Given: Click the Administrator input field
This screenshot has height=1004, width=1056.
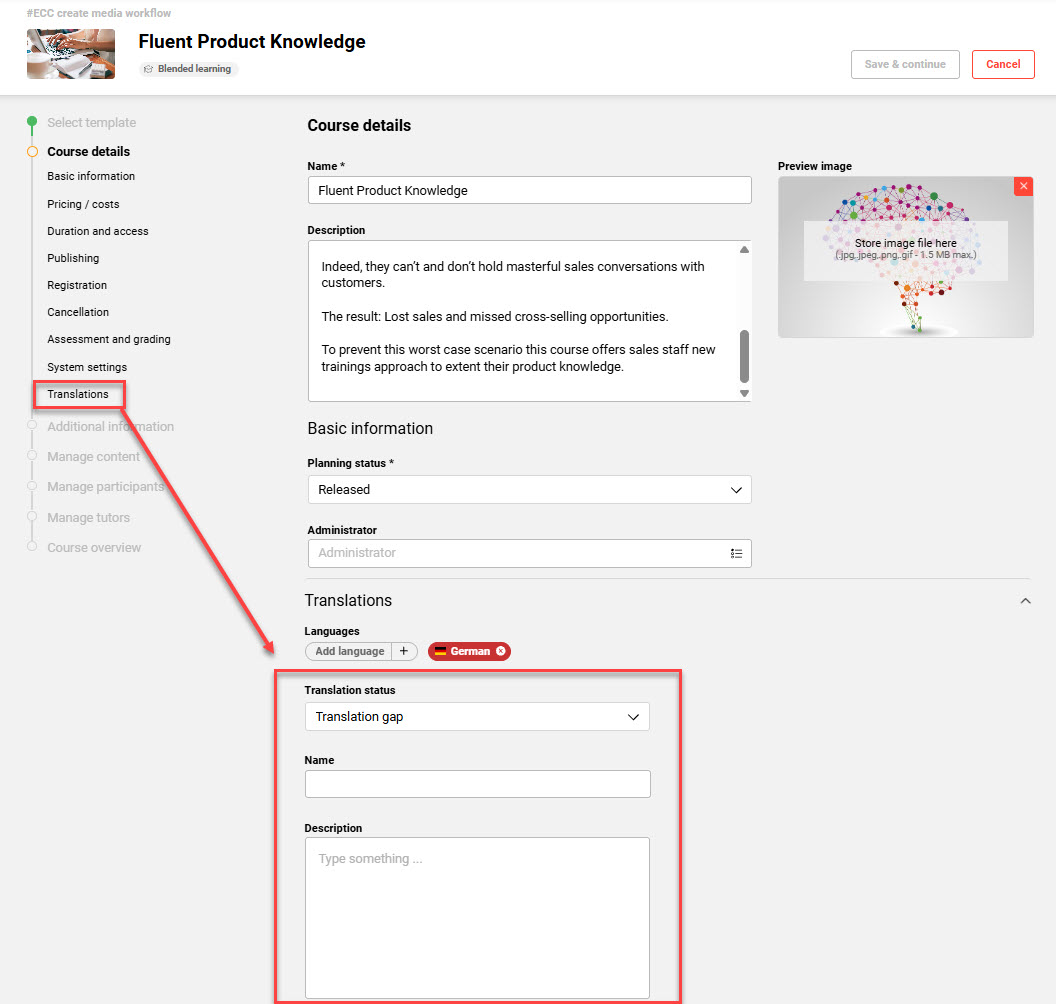Looking at the screenshot, I should (x=529, y=554).
